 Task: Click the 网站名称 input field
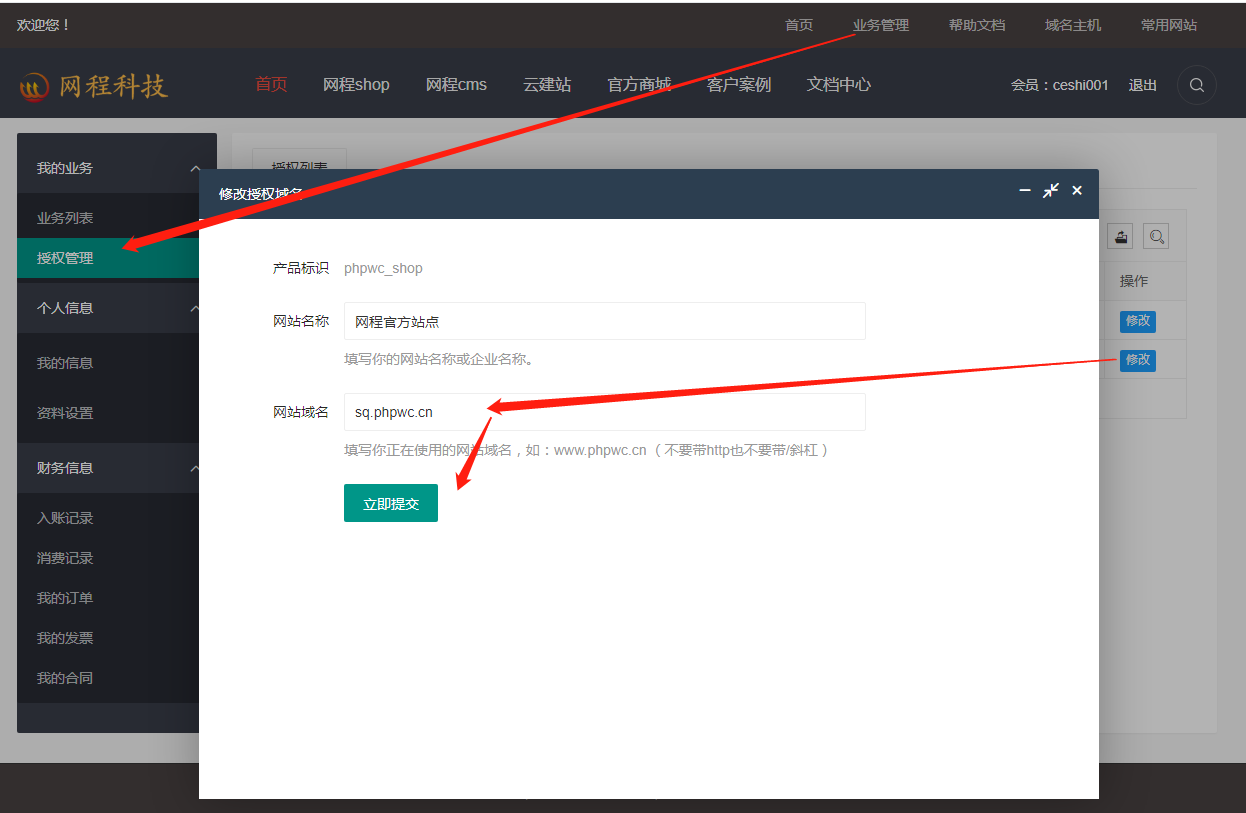tap(604, 321)
